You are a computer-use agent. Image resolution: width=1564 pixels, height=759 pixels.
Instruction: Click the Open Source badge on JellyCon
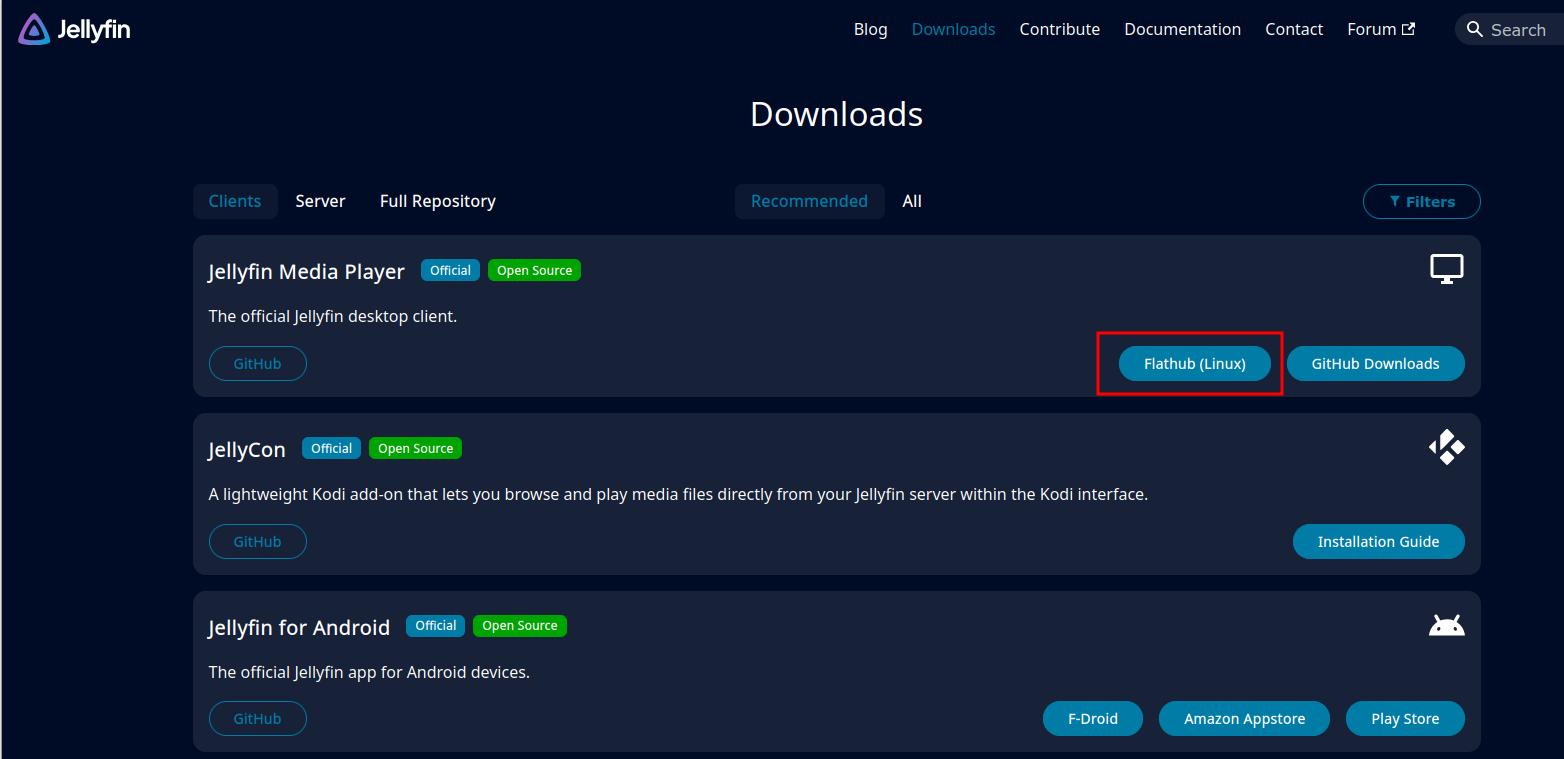point(415,448)
